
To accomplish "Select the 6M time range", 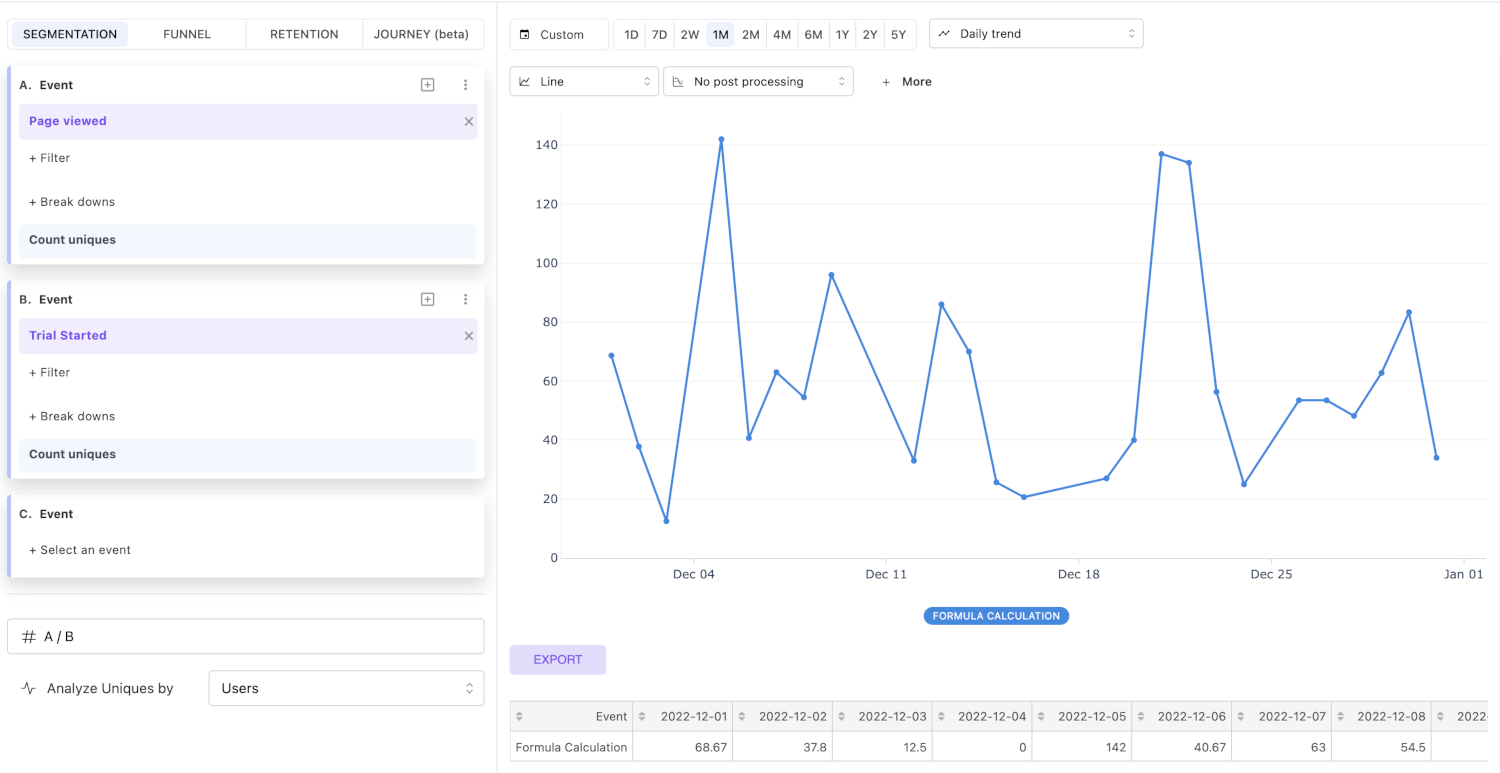I will coord(813,34).
